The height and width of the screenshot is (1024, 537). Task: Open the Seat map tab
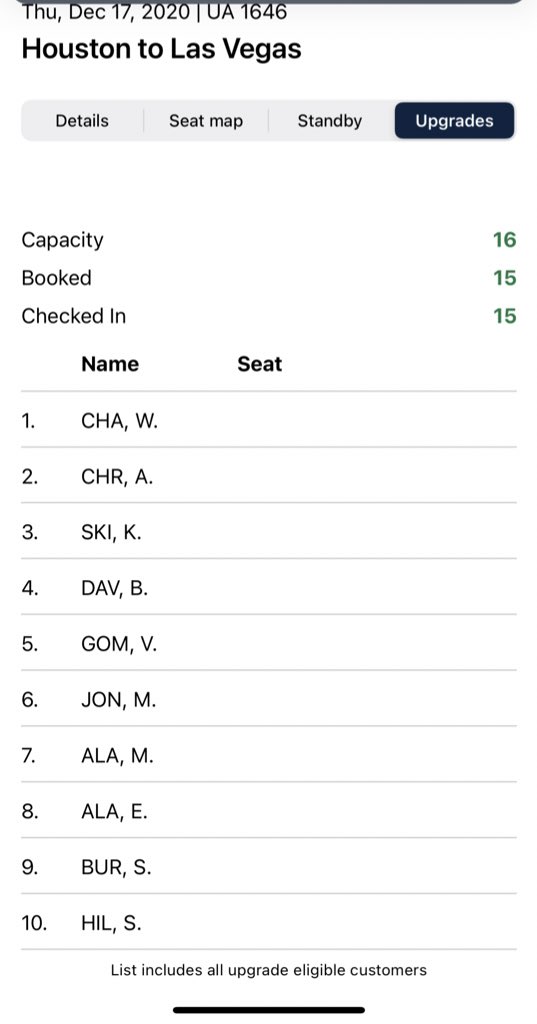(x=206, y=121)
